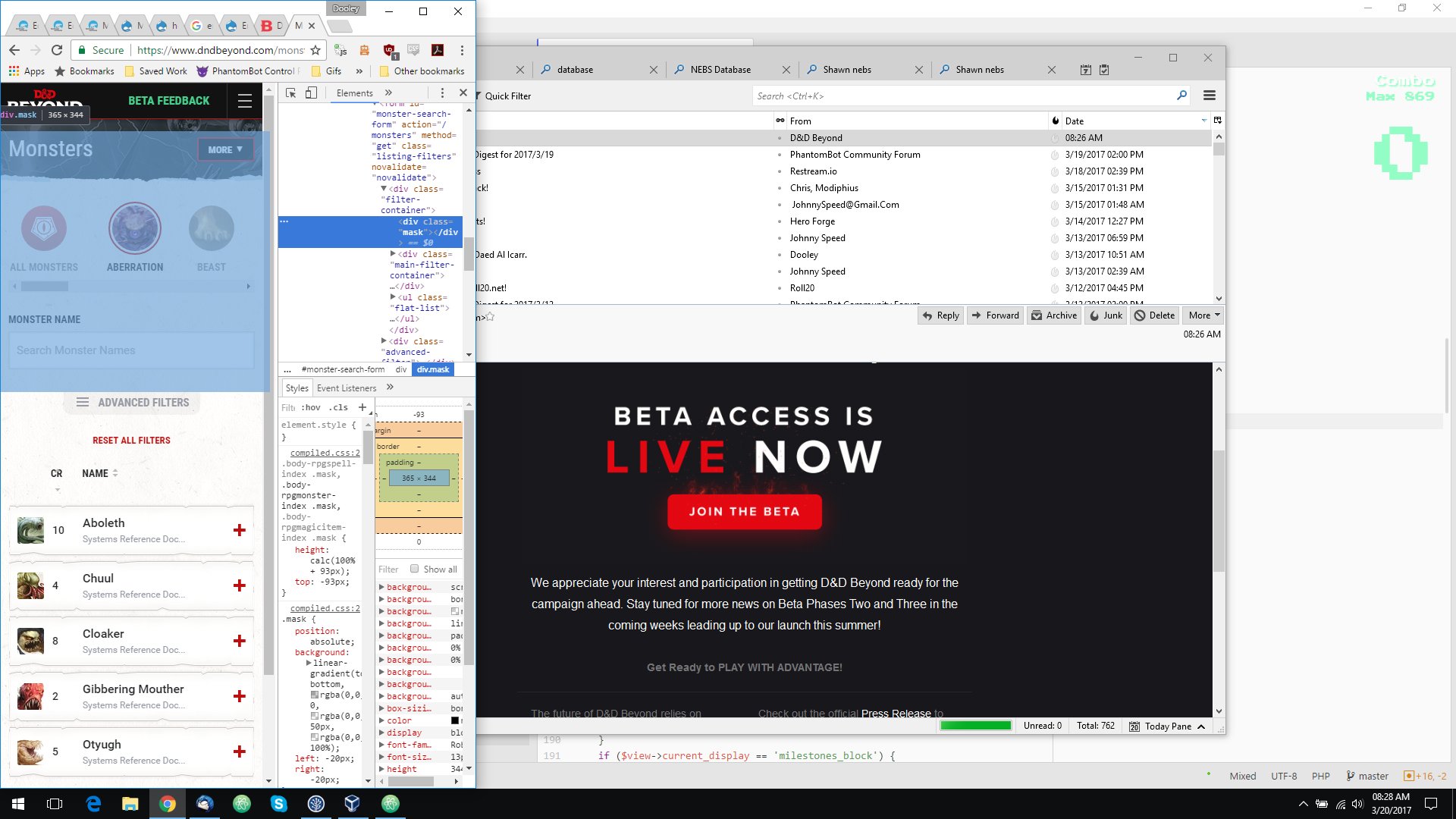The image size is (1456, 819).
Task: Open the MORE dropdown on Monsters header
Action: 225,149
